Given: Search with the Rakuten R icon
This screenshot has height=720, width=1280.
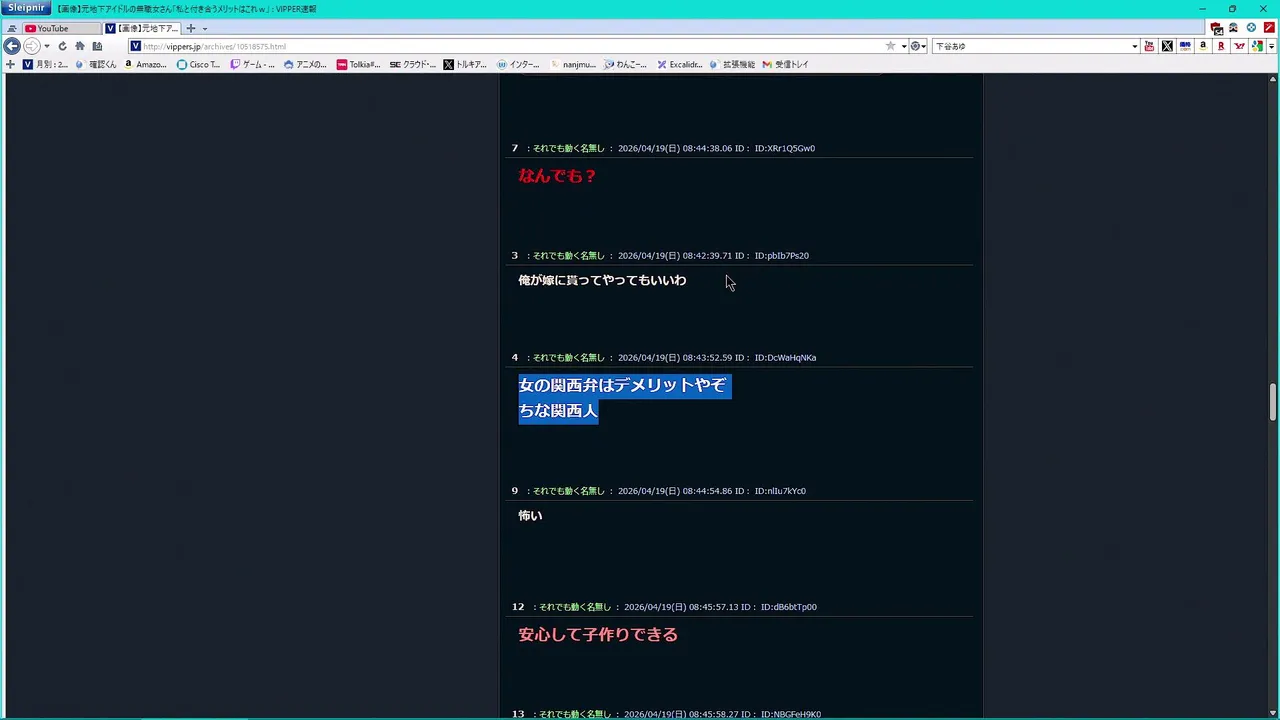Looking at the screenshot, I should [1221, 46].
